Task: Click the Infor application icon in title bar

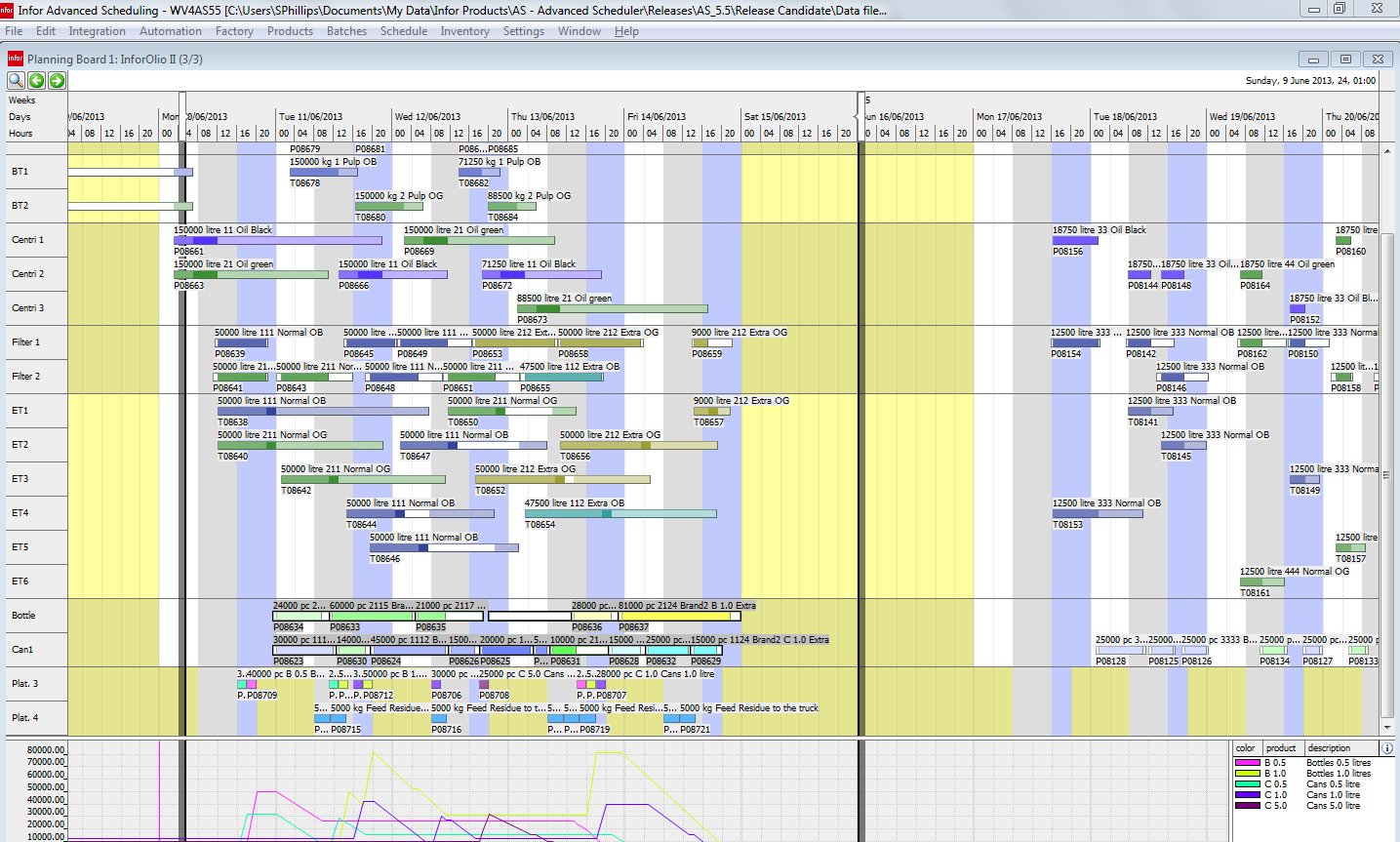Action: point(8,10)
